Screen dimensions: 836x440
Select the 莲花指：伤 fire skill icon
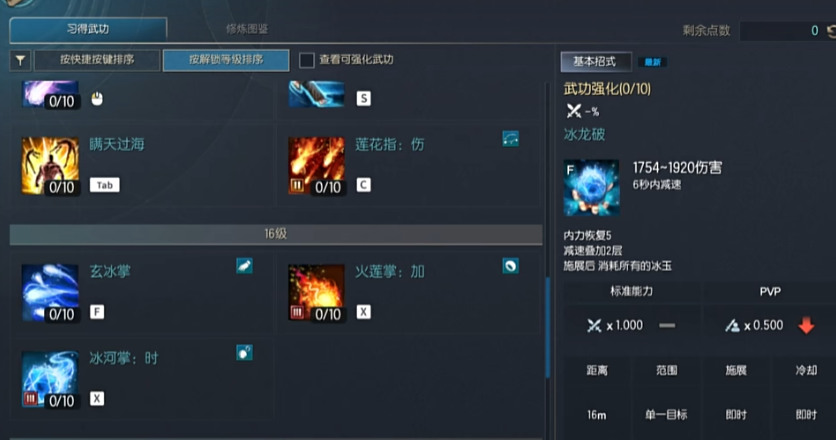click(316, 165)
